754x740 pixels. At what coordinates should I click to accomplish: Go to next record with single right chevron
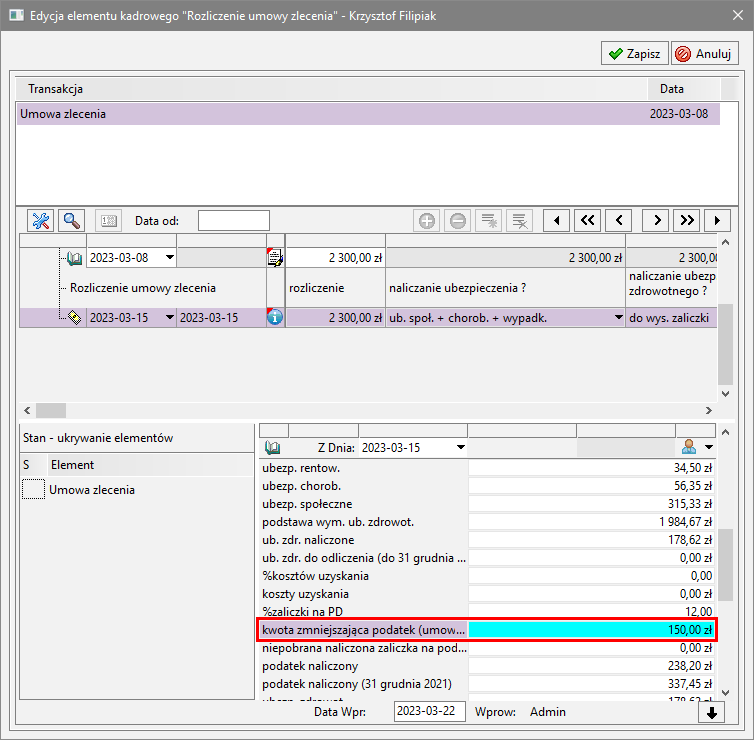[656, 221]
